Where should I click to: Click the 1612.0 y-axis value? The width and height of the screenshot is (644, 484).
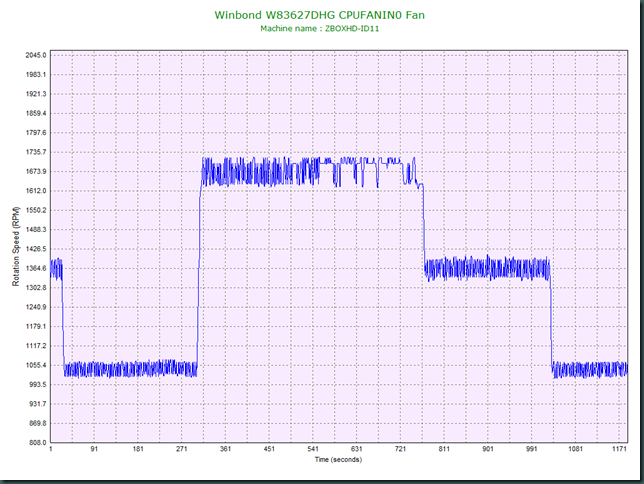pyautogui.click(x=36, y=191)
